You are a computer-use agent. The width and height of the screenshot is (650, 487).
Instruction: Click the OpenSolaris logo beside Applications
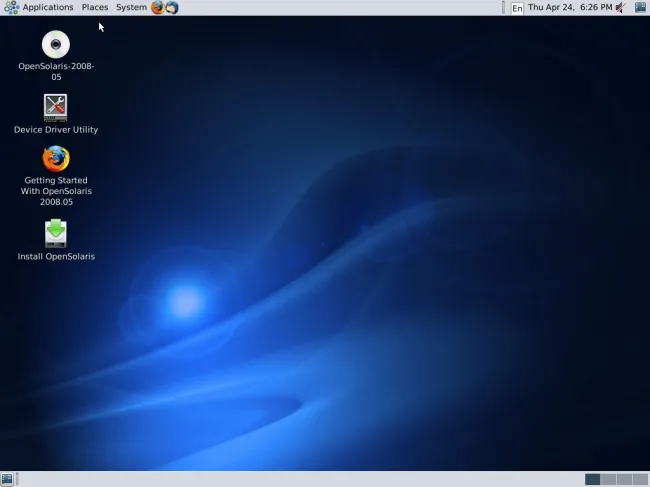pos(11,7)
